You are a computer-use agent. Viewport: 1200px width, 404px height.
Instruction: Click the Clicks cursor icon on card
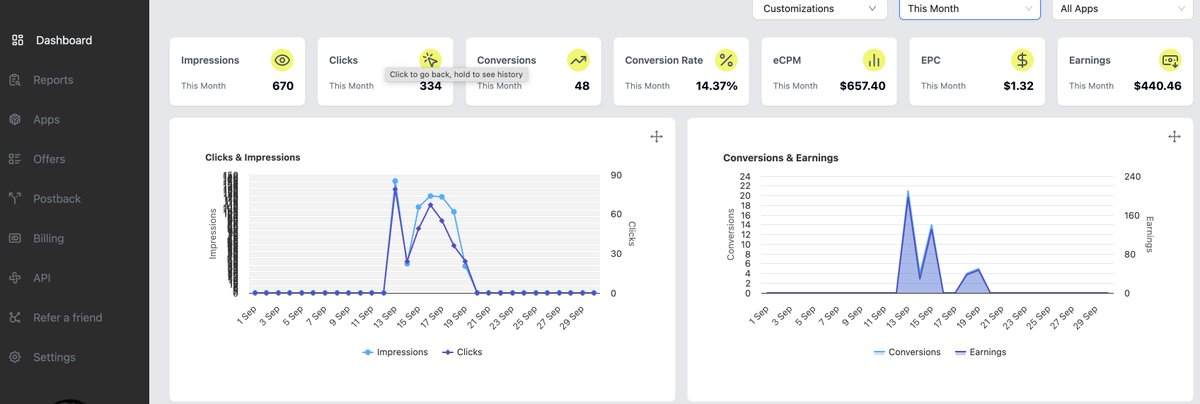coord(430,60)
